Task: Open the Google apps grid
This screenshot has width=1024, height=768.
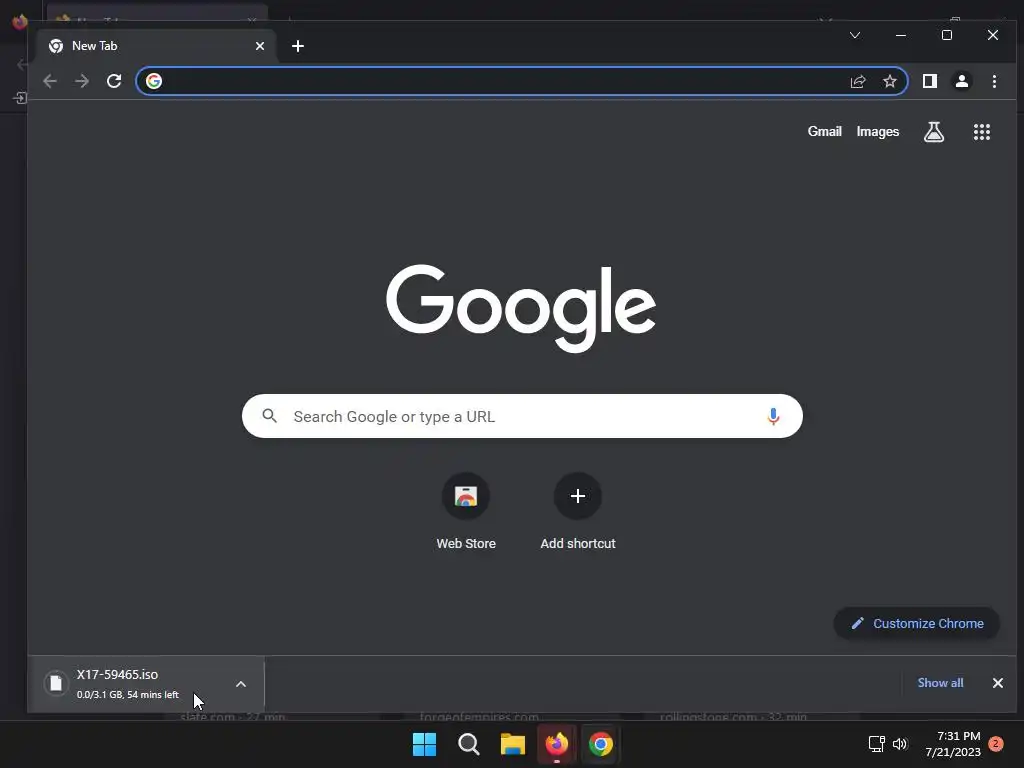Action: [x=982, y=132]
